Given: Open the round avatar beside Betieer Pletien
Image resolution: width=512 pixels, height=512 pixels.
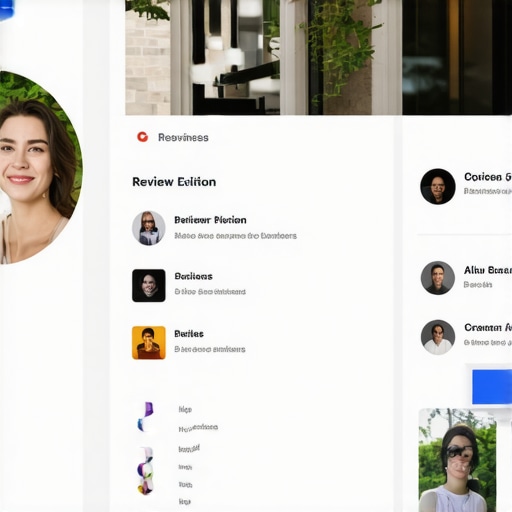Looking at the screenshot, I should (149, 228).
